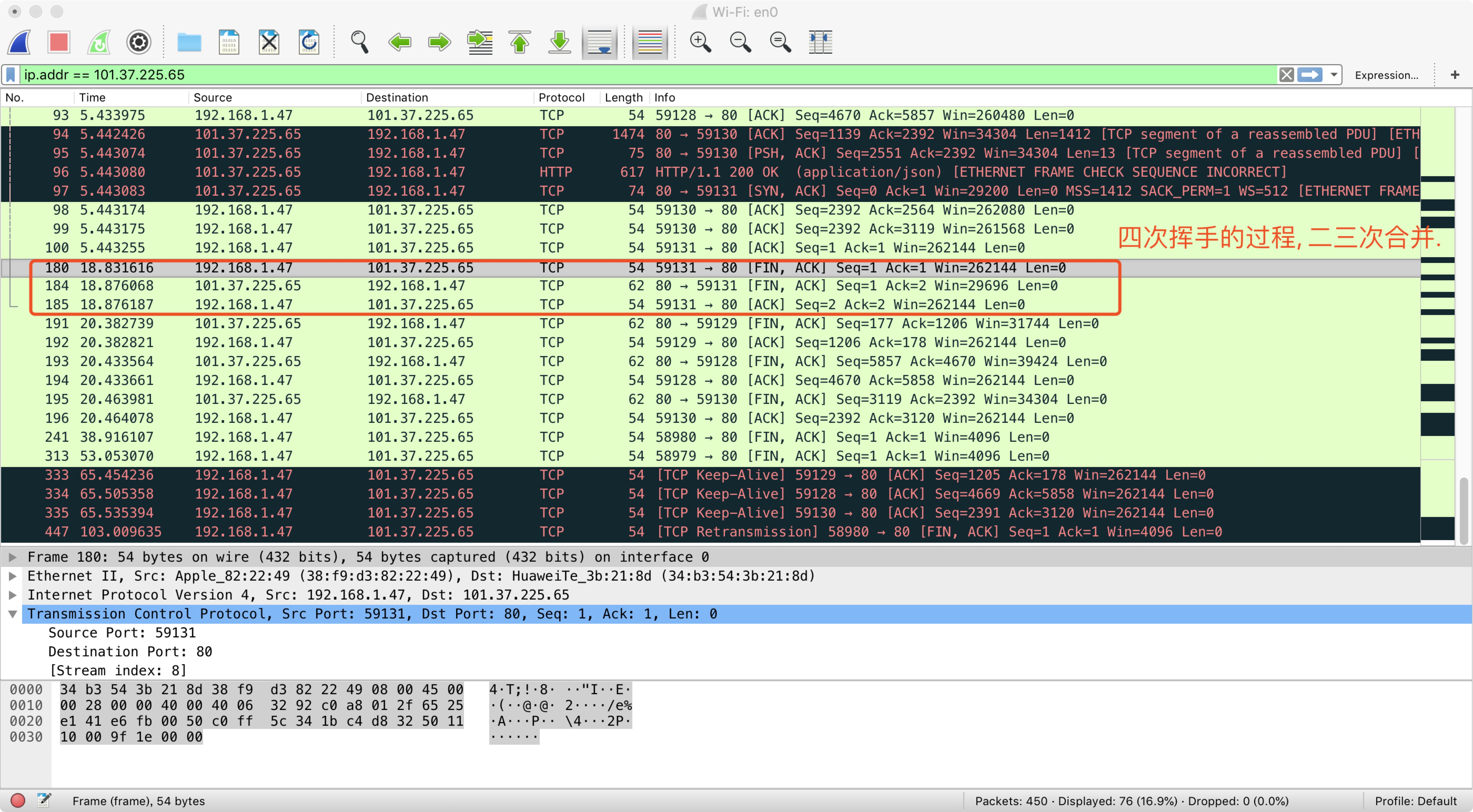Sort by Length column header
The image size is (1473, 812).
click(624, 97)
